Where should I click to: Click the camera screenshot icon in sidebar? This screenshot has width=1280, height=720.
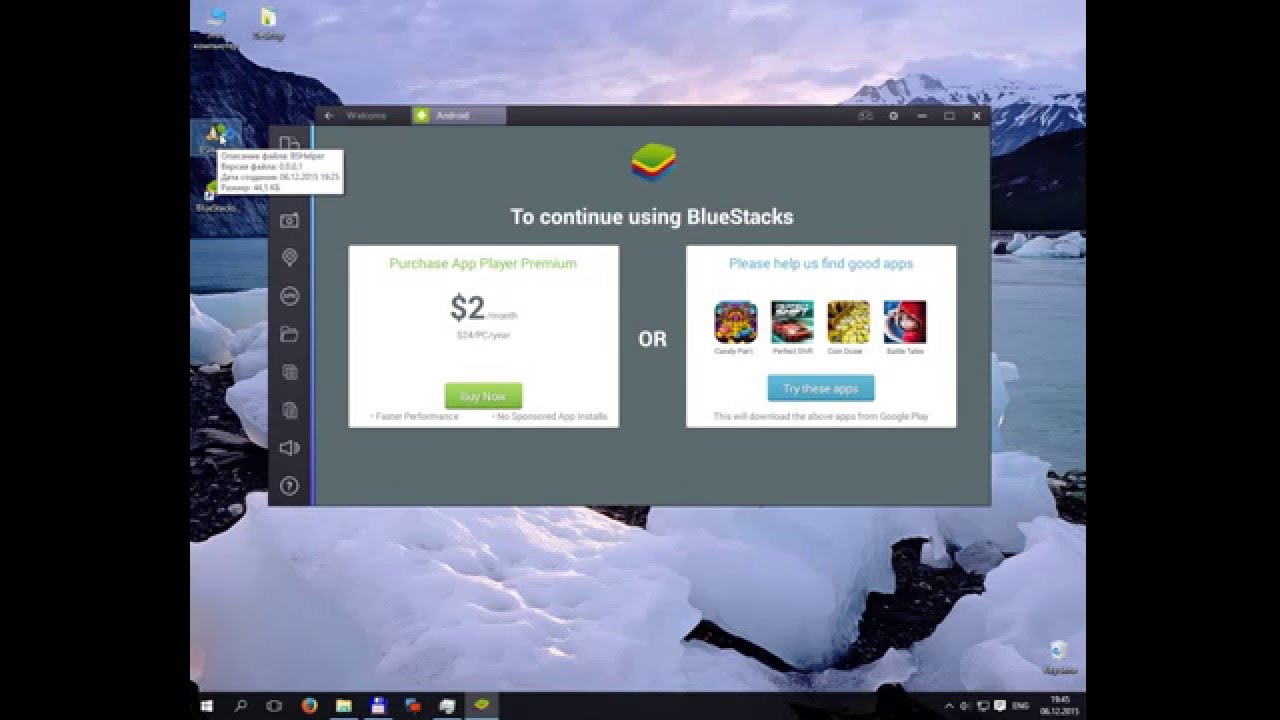(x=289, y=220)
